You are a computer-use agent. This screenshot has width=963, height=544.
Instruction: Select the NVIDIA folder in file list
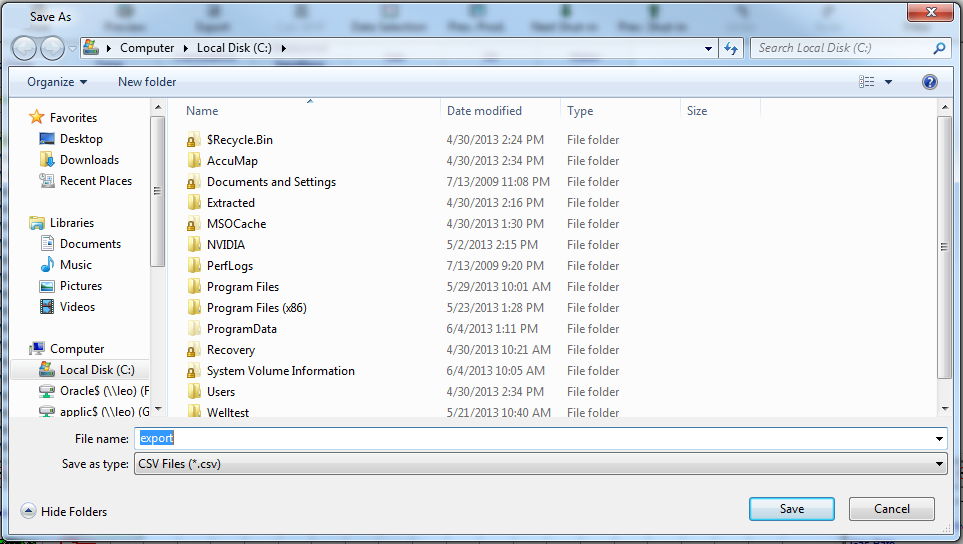[225, 245]
